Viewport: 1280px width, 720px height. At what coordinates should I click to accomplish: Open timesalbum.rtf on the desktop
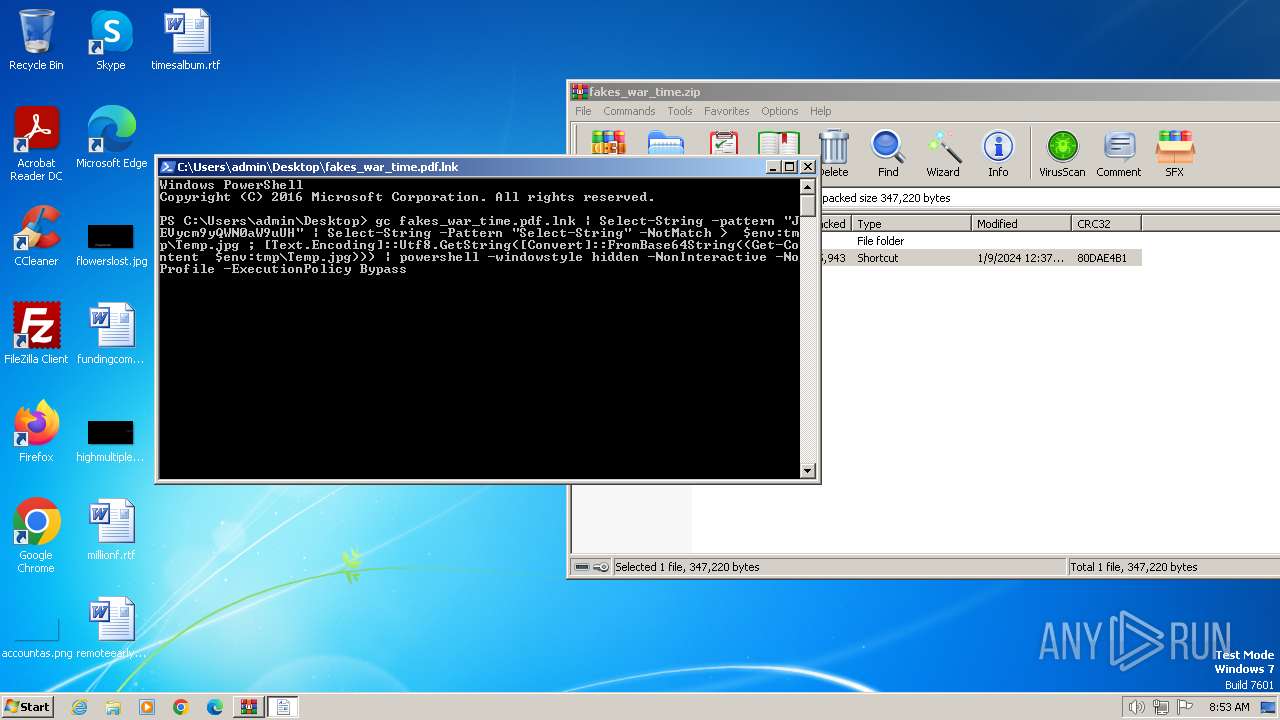point(185,40)
